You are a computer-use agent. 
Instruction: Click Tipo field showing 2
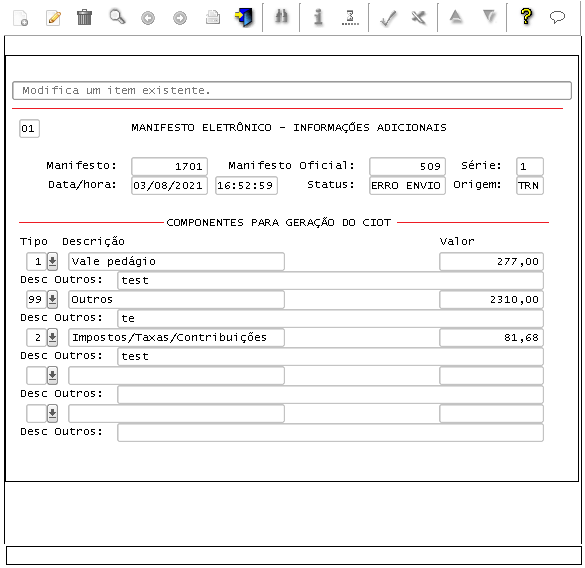(37, 337)
